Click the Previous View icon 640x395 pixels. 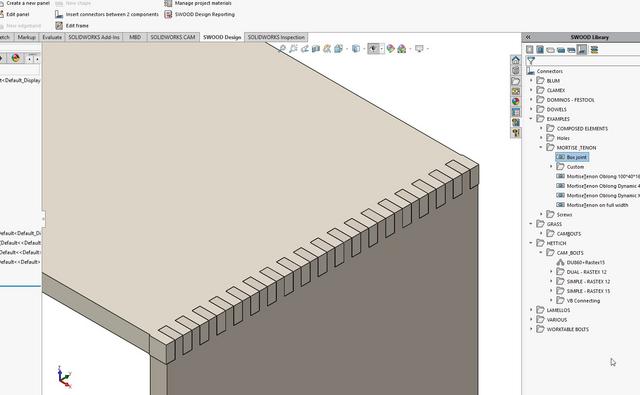pos(304,49)
